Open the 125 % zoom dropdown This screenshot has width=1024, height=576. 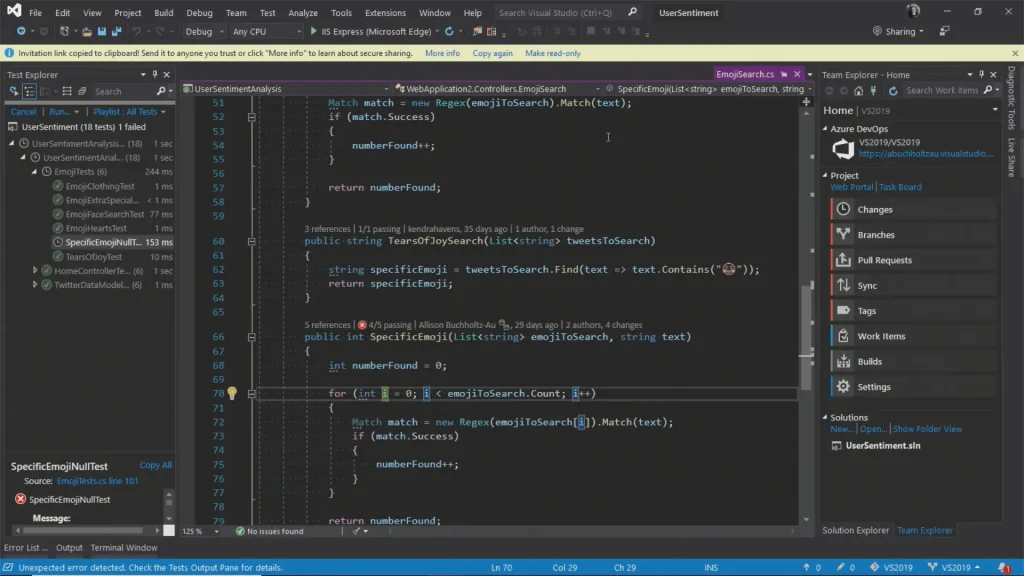(x=200, y=532)
